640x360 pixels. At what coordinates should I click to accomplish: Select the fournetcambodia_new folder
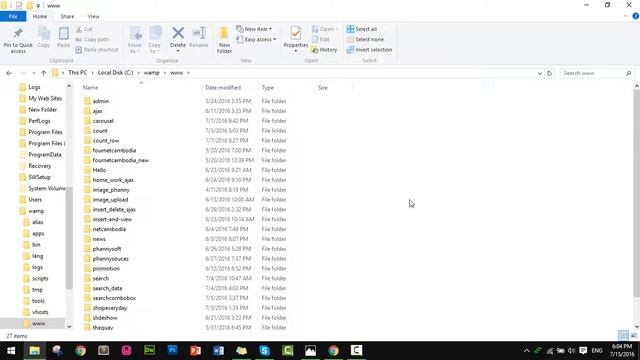[x=121, y=160]
